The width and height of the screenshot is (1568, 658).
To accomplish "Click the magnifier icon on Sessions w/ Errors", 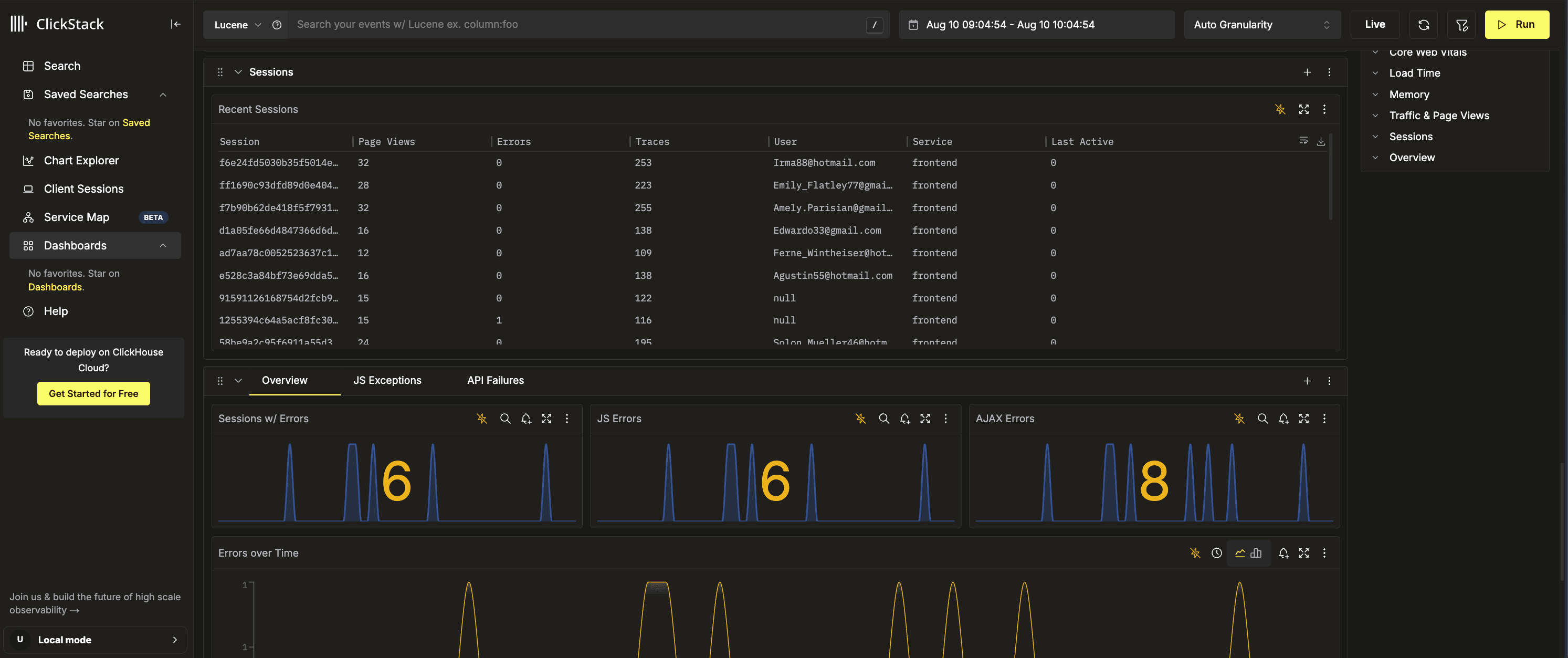I will coord(505,419).
